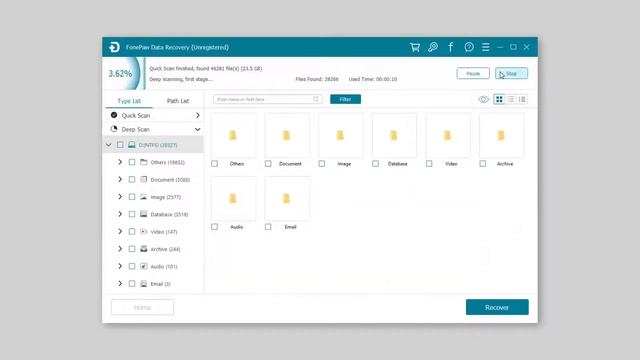Collapse the Deep Scan section
Viewport: 640px width, 360px height.
pos(198,129)
